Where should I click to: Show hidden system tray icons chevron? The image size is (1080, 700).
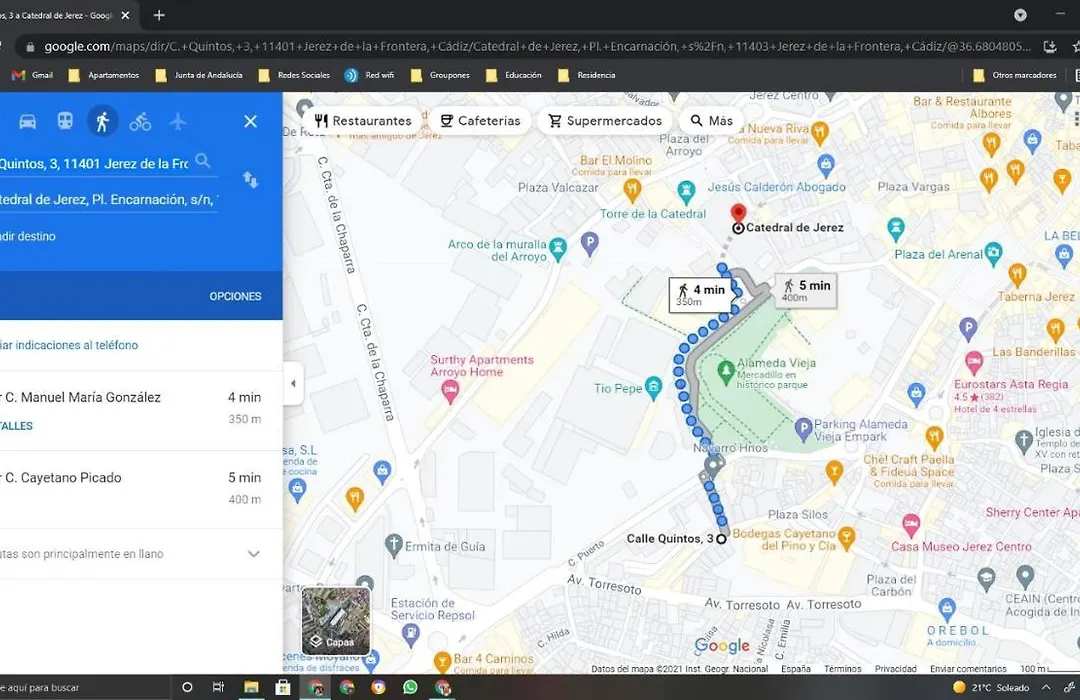point(1046,688)
